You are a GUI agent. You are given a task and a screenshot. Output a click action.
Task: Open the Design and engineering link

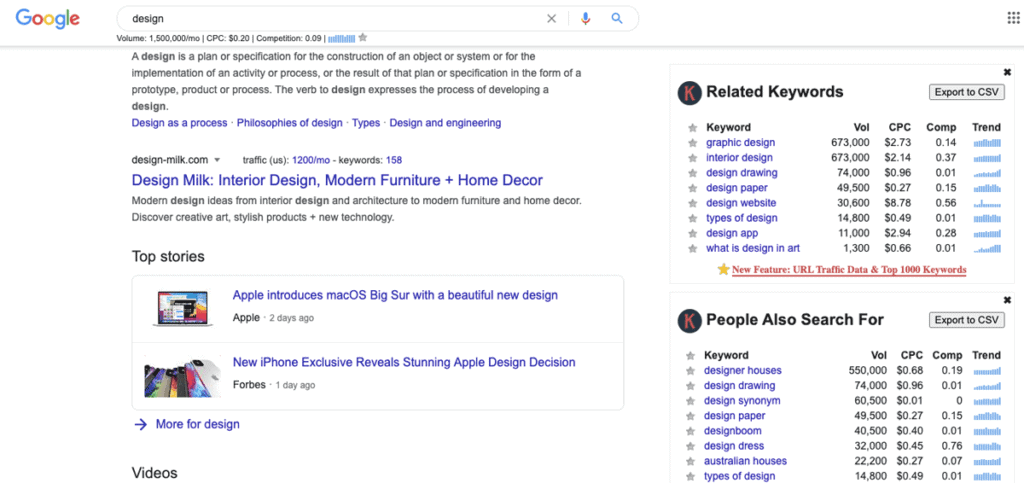pos(445,123)
